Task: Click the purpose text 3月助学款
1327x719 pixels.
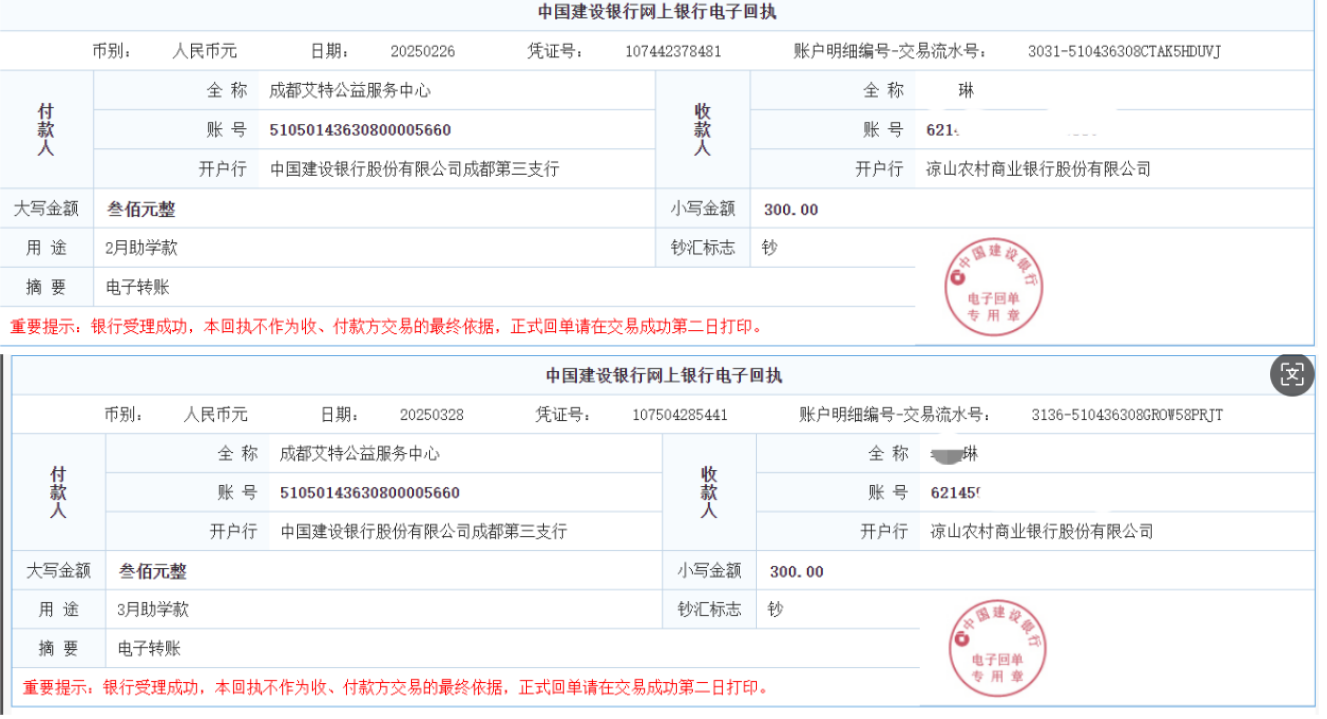Action: [x=153, y=609]
